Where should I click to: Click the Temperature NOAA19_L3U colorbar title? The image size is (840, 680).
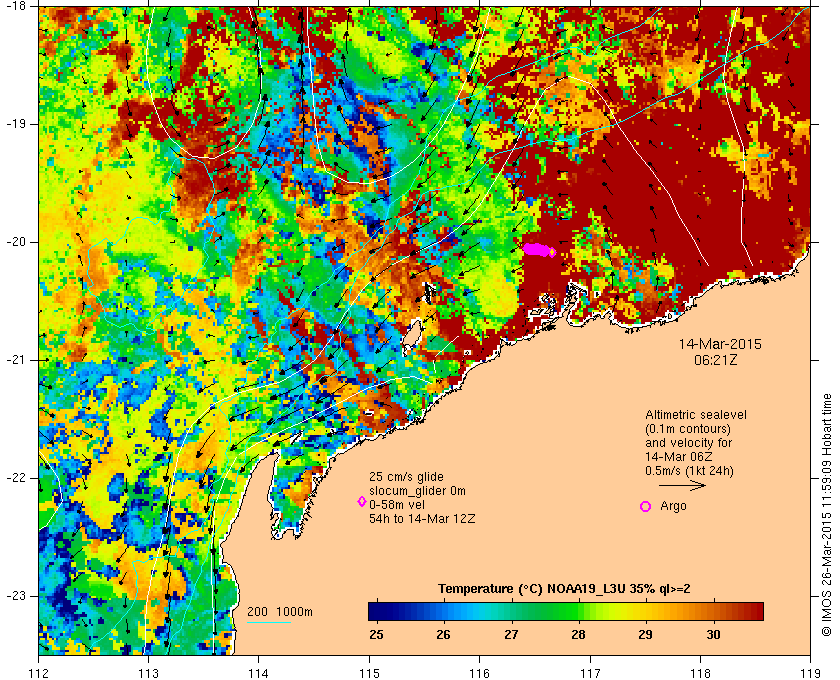click(x=564, y=589)
